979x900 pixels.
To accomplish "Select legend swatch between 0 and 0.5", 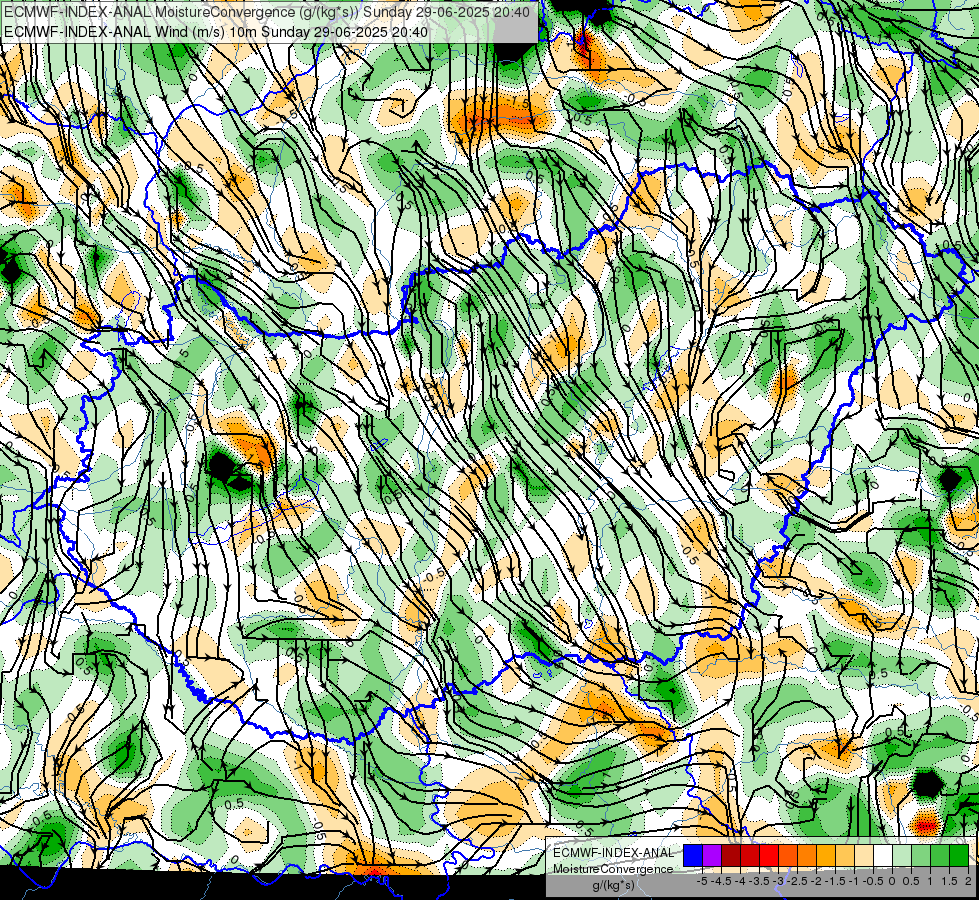I will pyautogui.click(x=902, y=855).
